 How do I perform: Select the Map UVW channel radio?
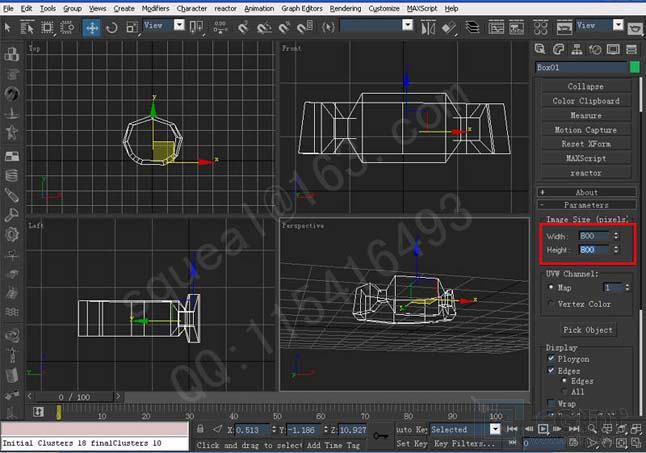[551, 287]
